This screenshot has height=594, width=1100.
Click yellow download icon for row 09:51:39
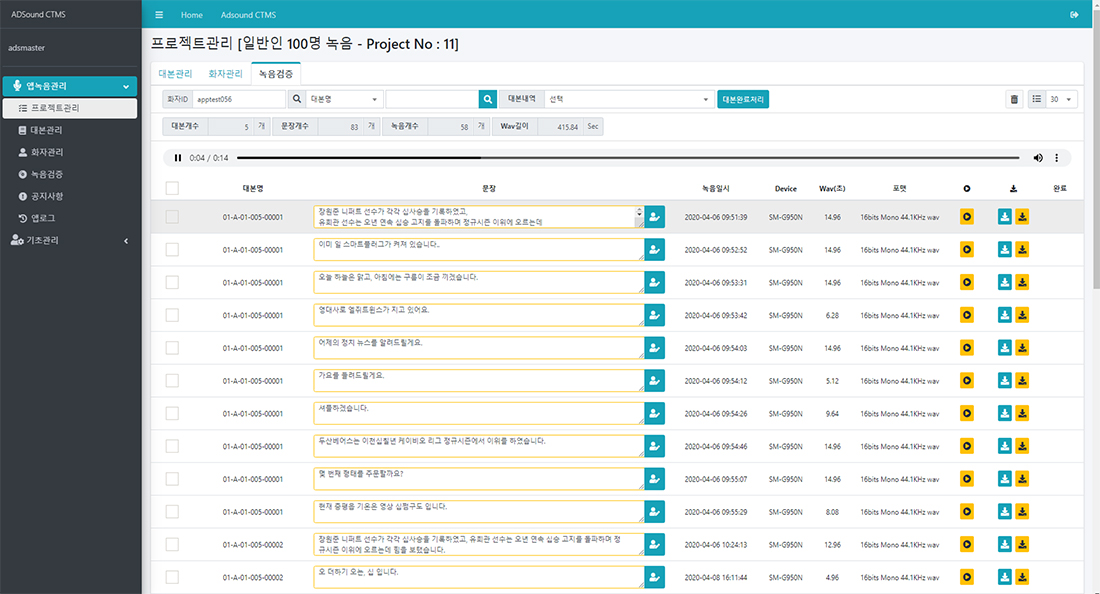pyautogui.click(x=1022, y=217)
